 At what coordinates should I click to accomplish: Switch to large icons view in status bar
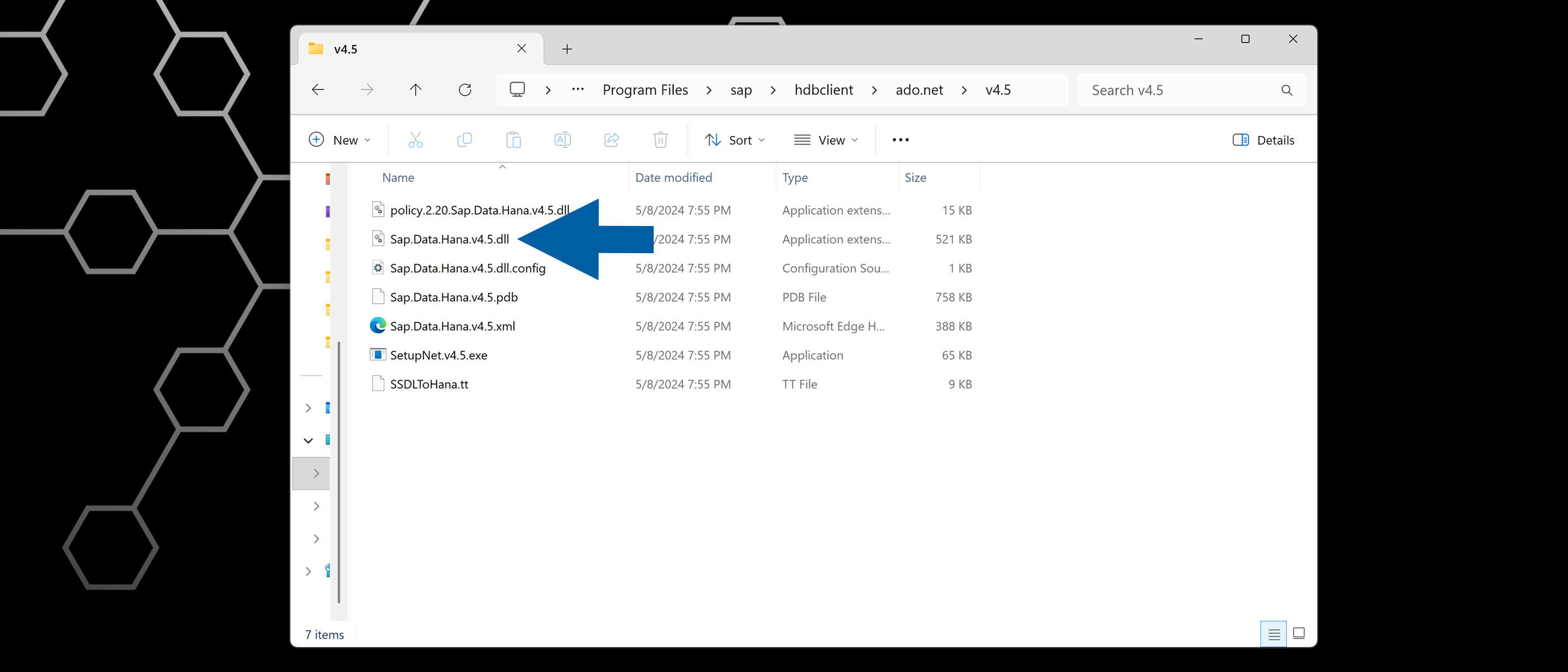[x=1300, y=634]
